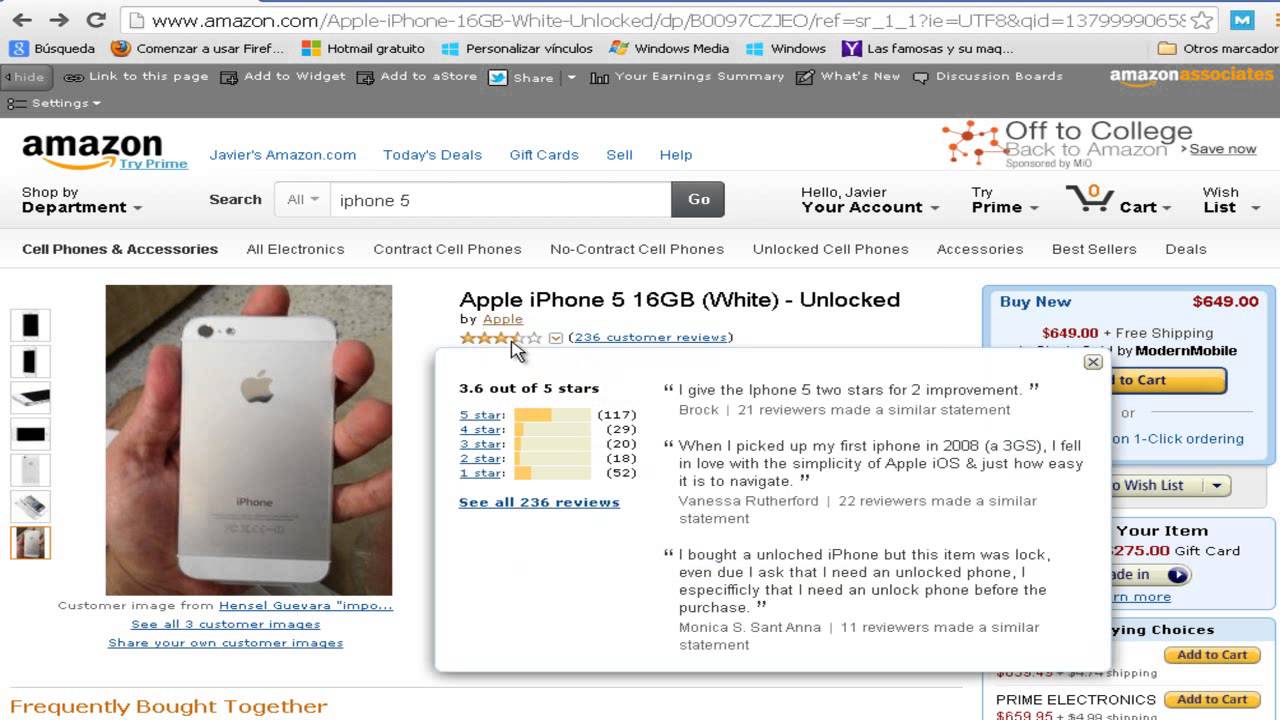Hide the Associates toolbar
This screenshot has height=720, width=1280.
pos(24,77)
